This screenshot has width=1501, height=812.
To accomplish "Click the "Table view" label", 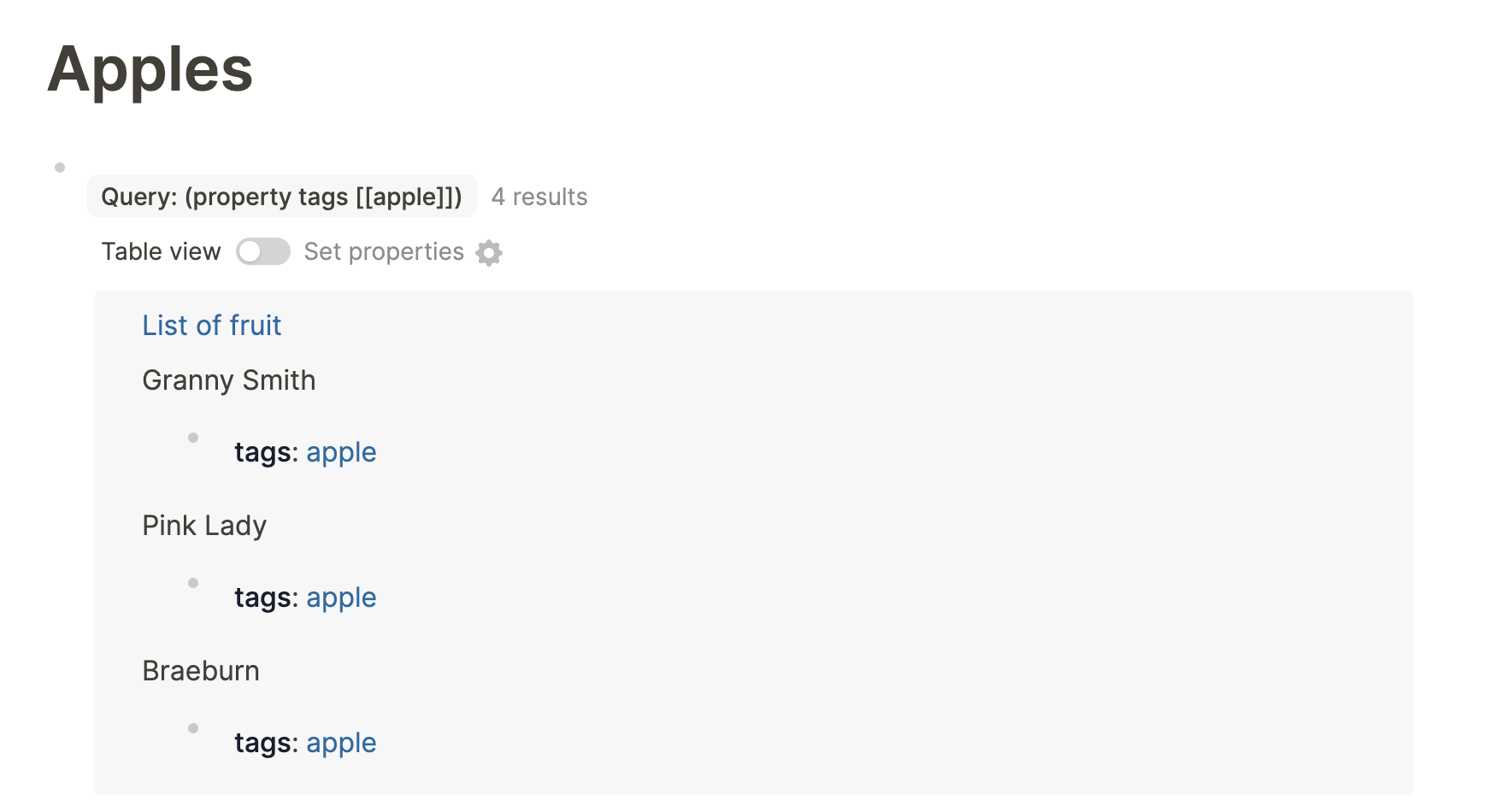I will tap(160, 251).
